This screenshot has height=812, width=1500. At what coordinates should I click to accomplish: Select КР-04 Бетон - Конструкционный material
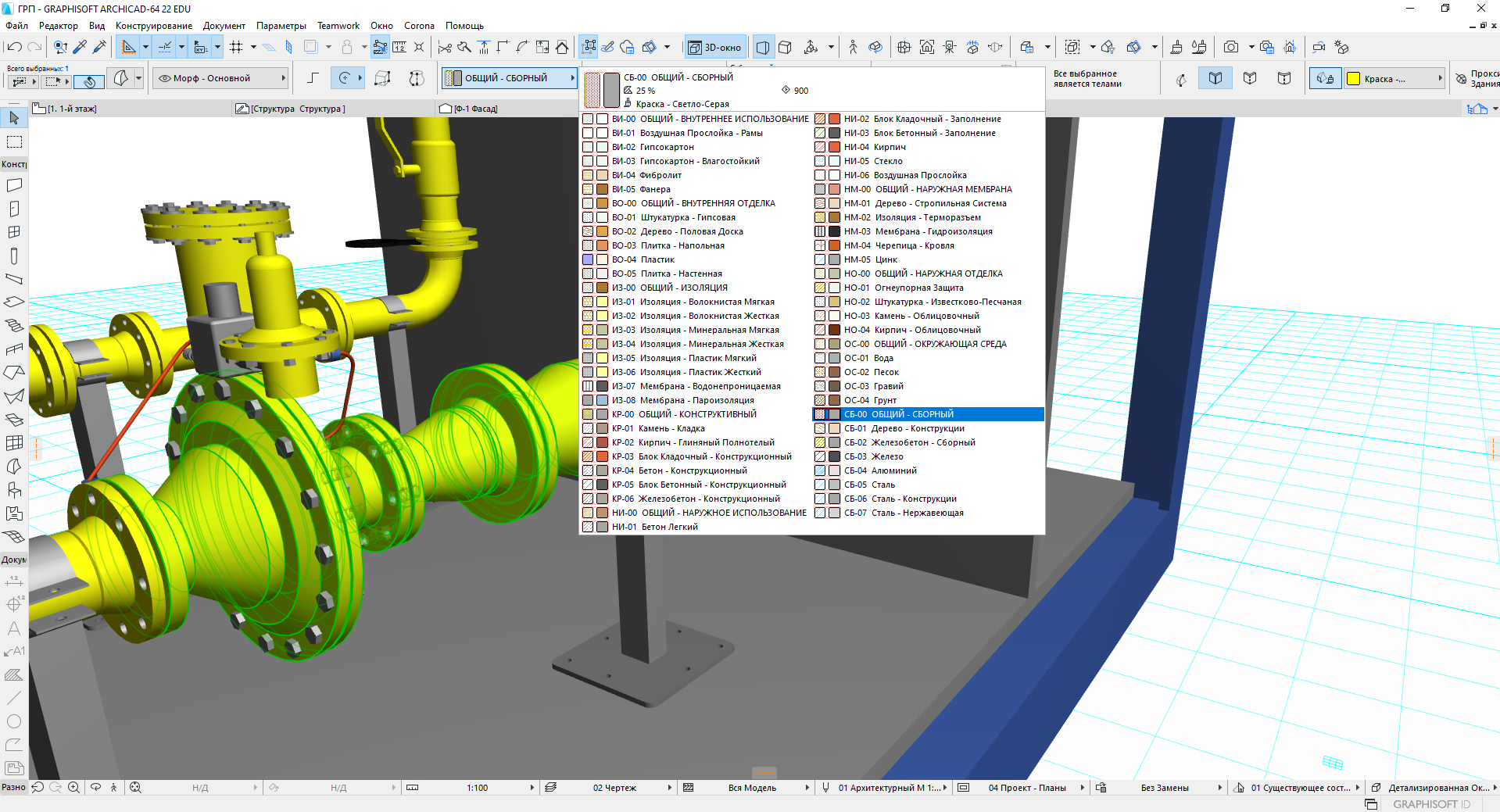point(693,470)
